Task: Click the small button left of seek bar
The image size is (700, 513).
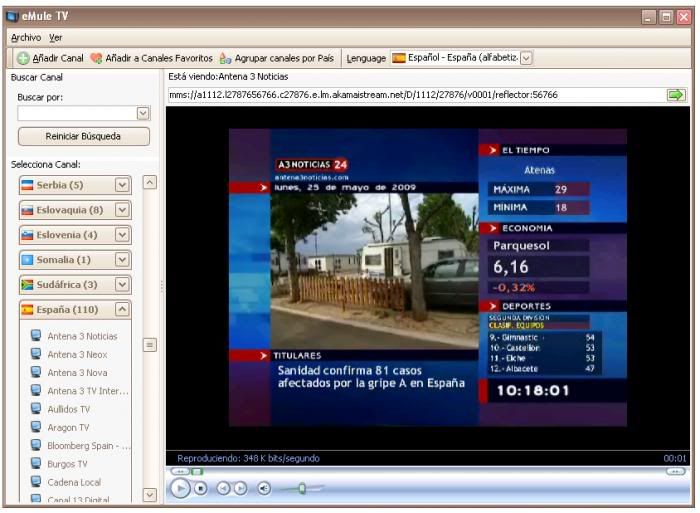Action: (x=179, y=471)
